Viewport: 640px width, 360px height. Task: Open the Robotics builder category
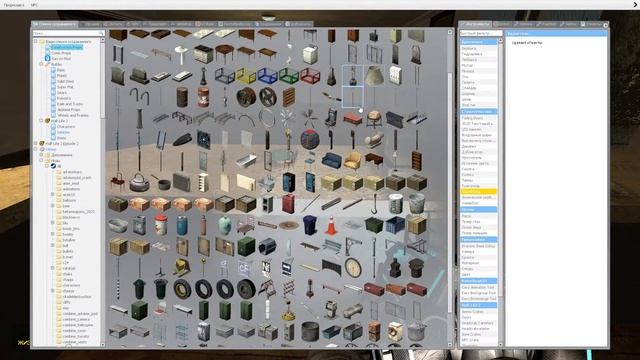pyautogui.click(x=64, y=98)
